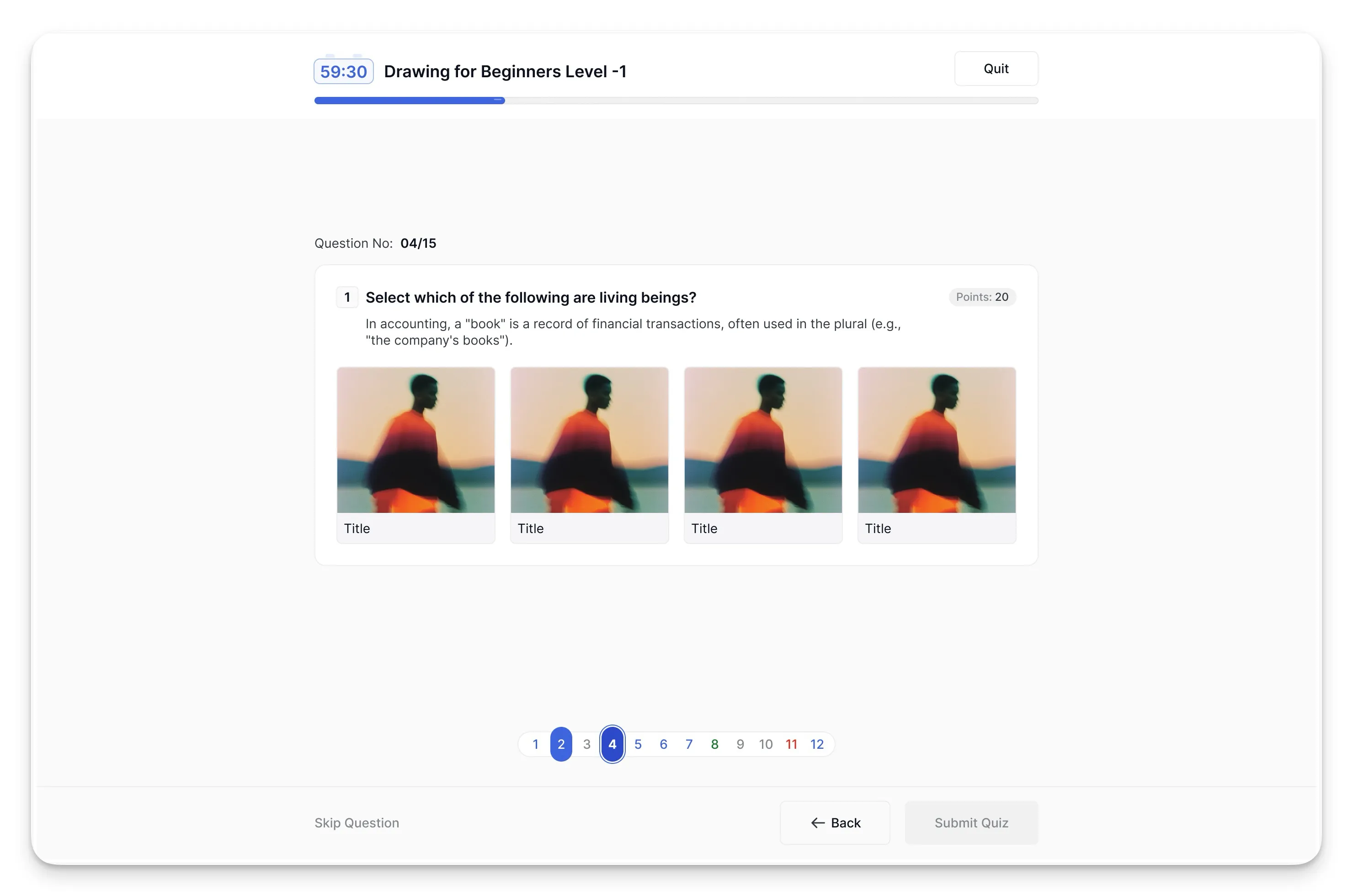Click the Question No: 04/15 label
The height and width of the screenshot is (896, 1353).
[375, 243]
